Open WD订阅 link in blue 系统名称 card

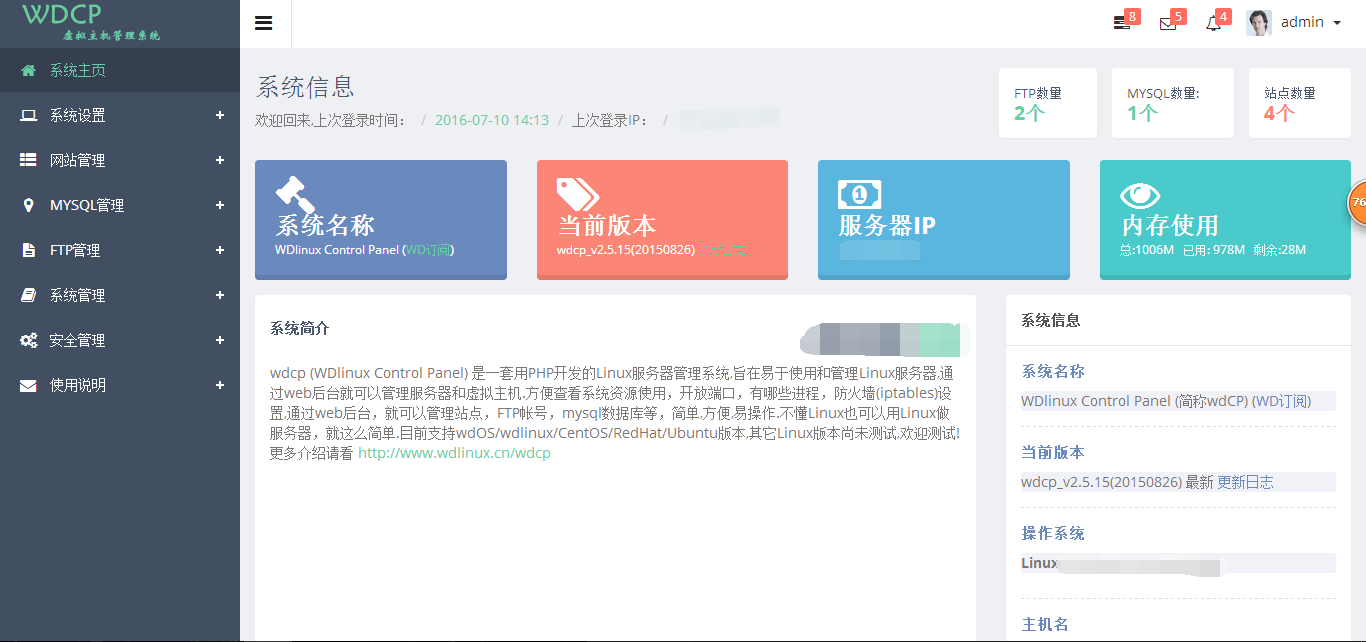point(427,250)
